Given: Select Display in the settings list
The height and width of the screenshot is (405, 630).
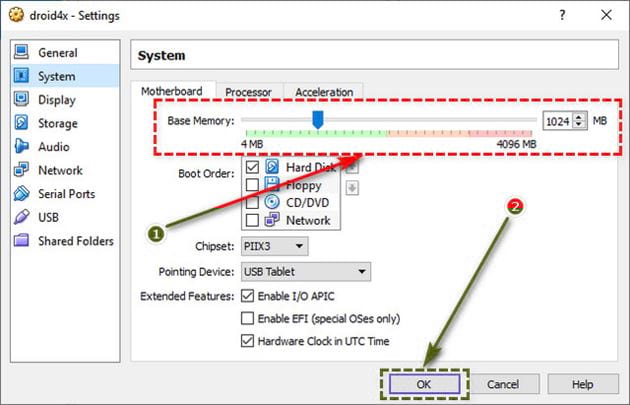Looking at the screenshot, I should [x=65, y=99].
